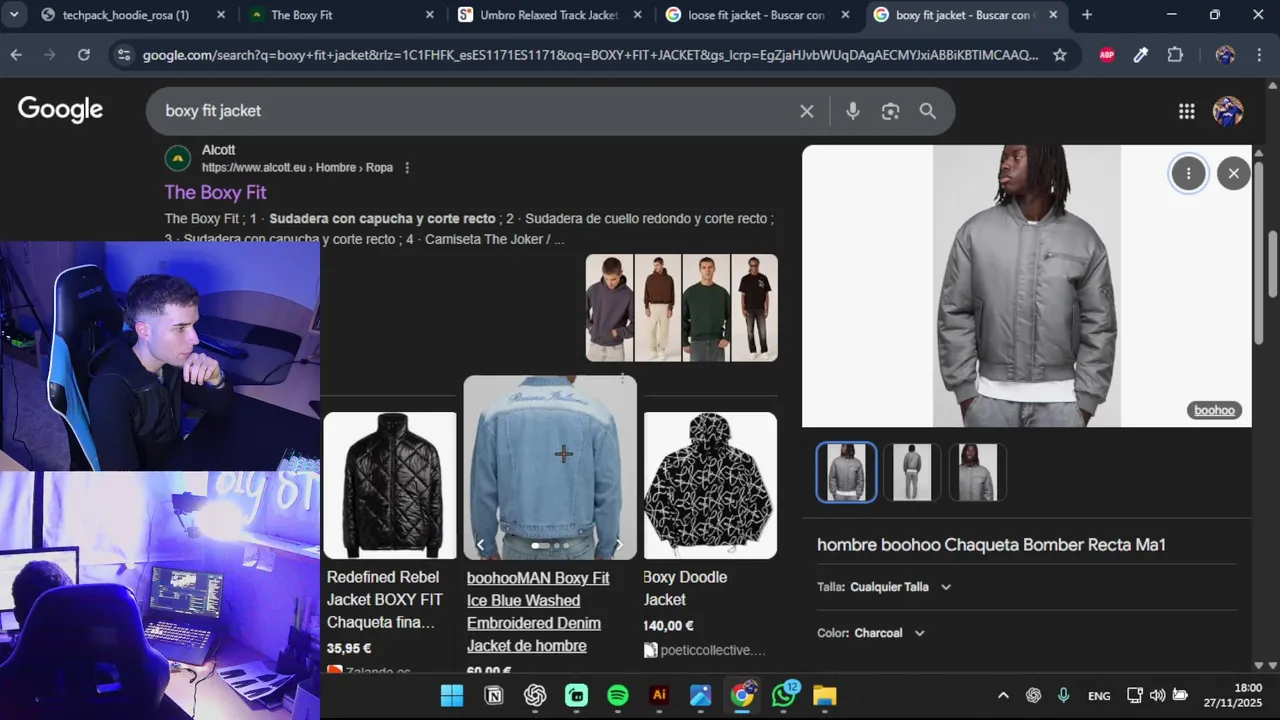The height and width of the screenshot is (720, 1280).
Task: Open the Windows Start menu
Action: 452,695
